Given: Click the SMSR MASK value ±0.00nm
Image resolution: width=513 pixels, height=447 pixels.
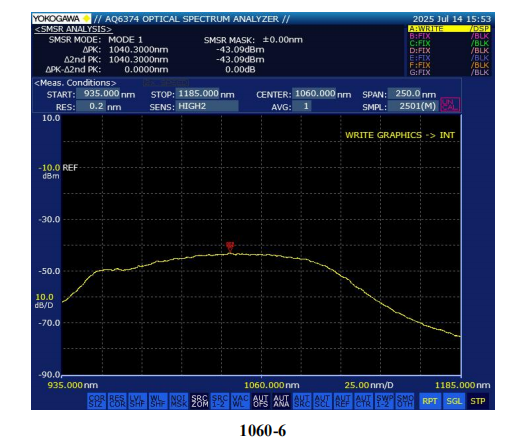Looking at the screenshot, I should 282,40.
